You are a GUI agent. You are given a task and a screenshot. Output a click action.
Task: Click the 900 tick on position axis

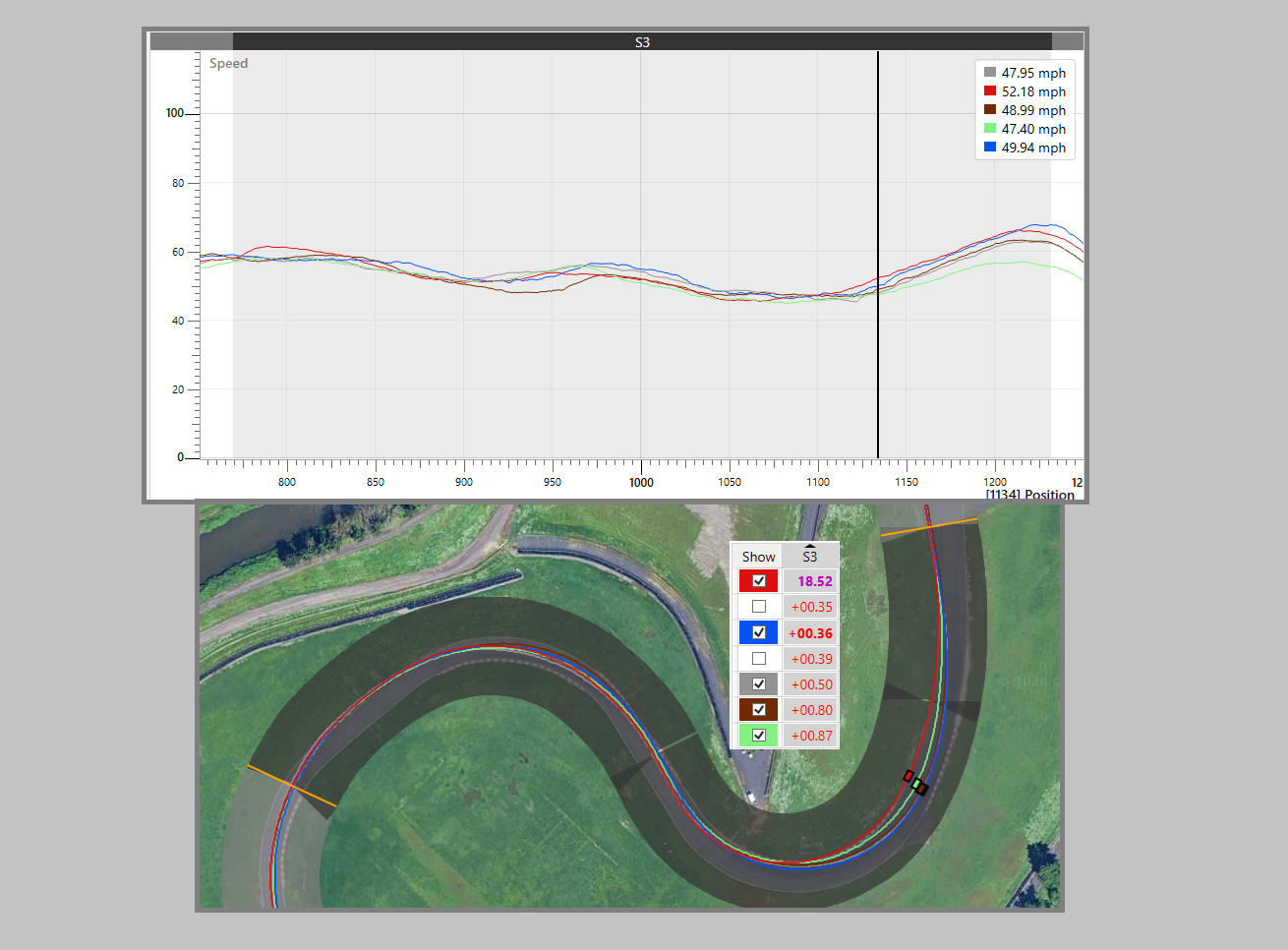pos(464,482)
